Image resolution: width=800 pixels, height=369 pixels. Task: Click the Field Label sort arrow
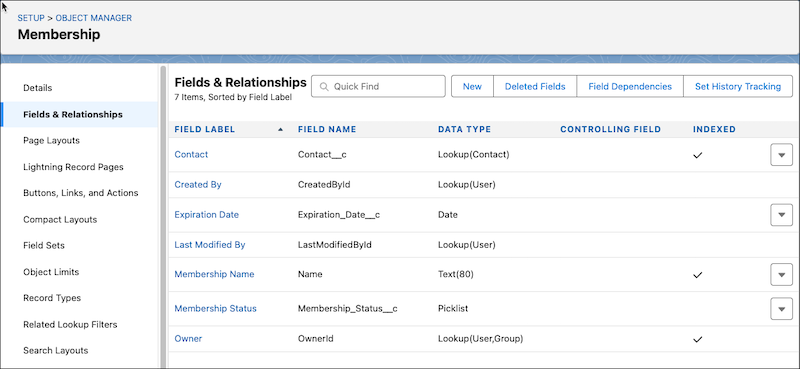[x=280, y=130]
